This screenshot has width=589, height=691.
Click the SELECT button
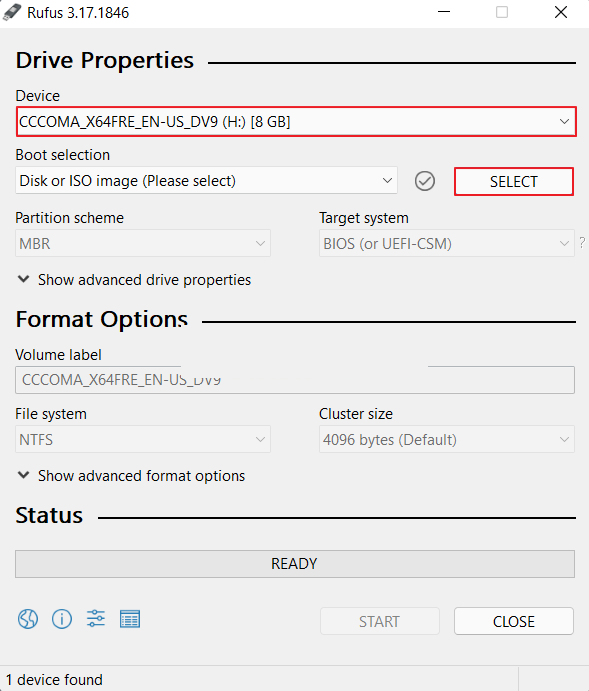tap(514, 182)
